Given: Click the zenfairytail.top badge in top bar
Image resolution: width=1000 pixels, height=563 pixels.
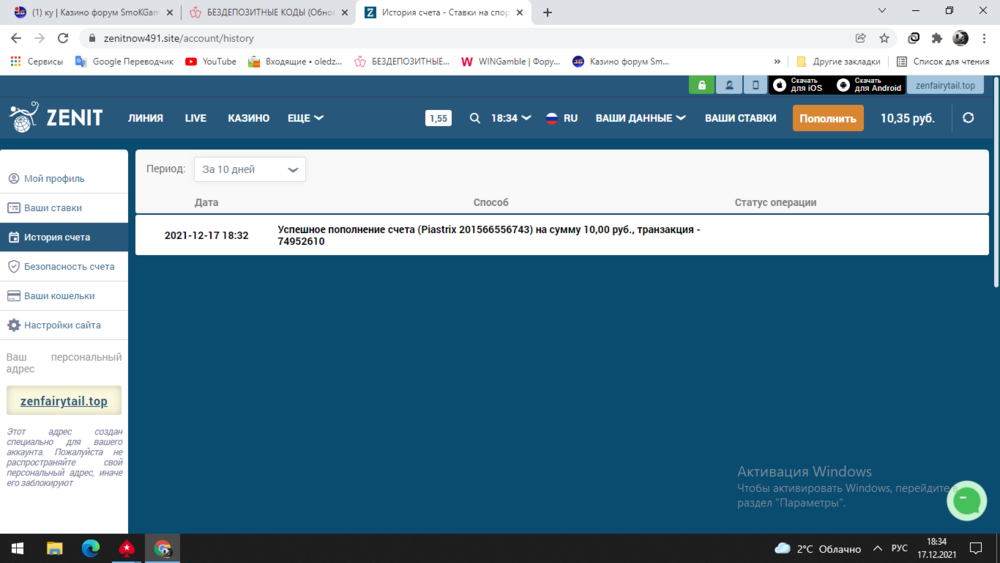Looking at the screenshot, I should tap(945, 85).
